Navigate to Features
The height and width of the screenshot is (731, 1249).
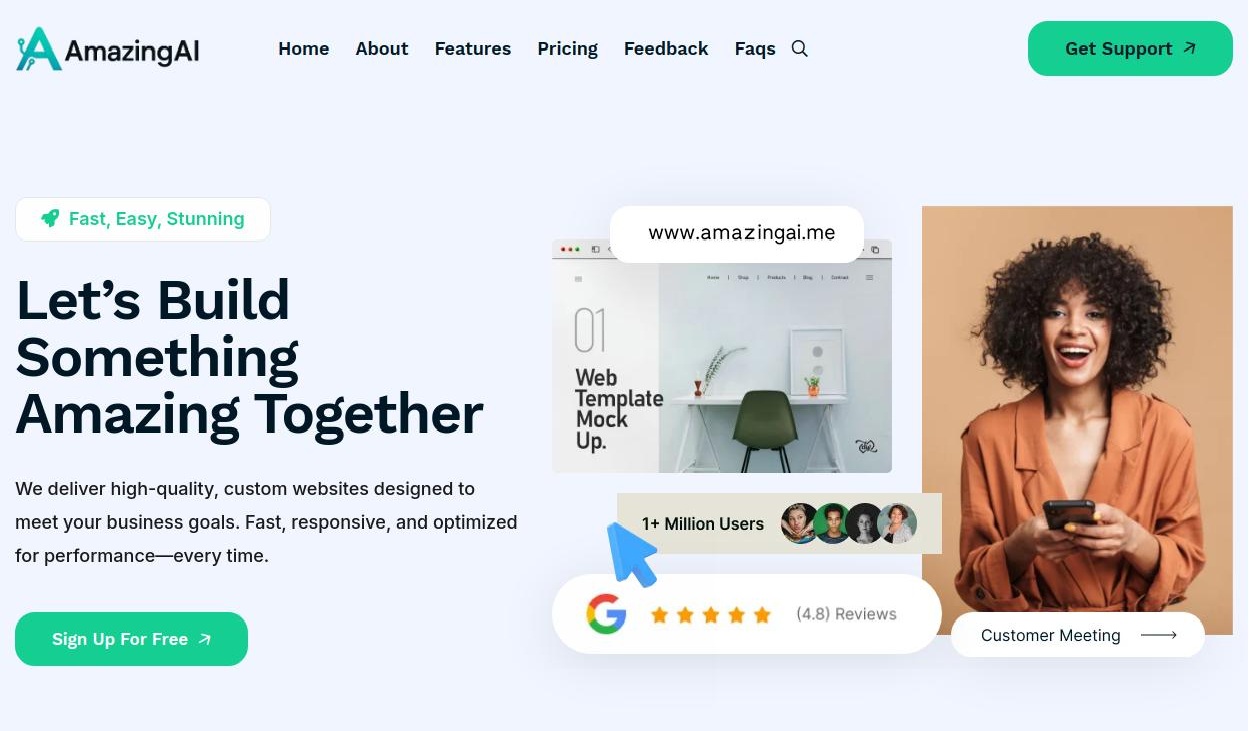(473, 49)
